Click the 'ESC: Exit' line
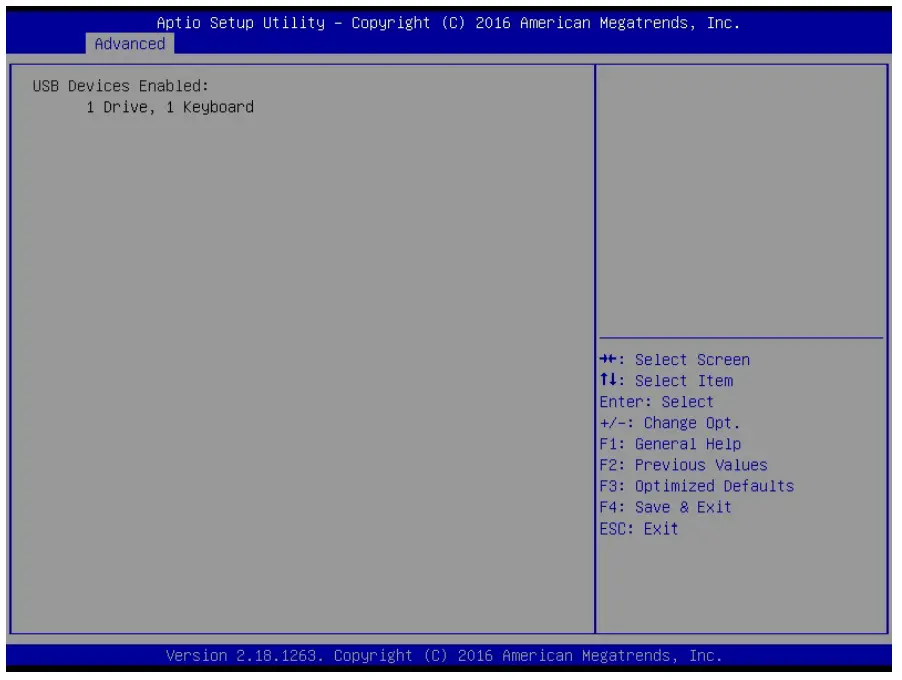The width and height of the screenshot is (902, 680). pyautogui.click(x=639, y=529)
